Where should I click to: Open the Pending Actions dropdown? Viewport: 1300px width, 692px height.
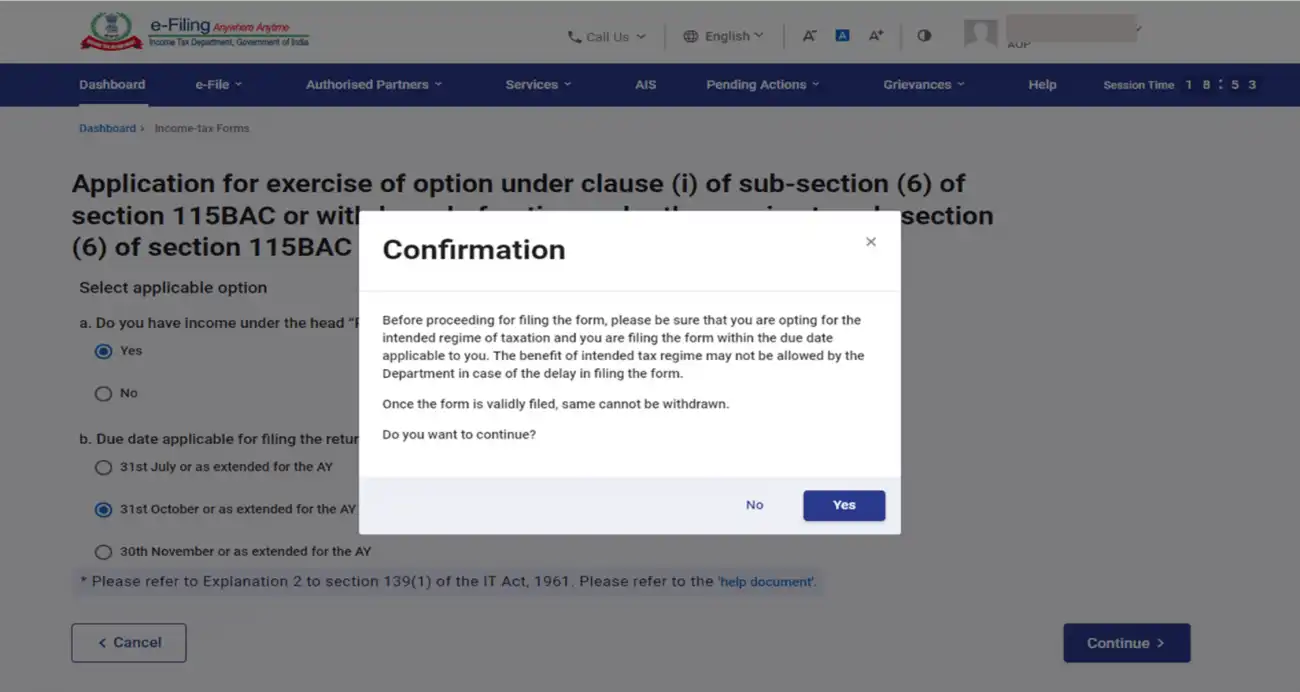click(762, 85)
